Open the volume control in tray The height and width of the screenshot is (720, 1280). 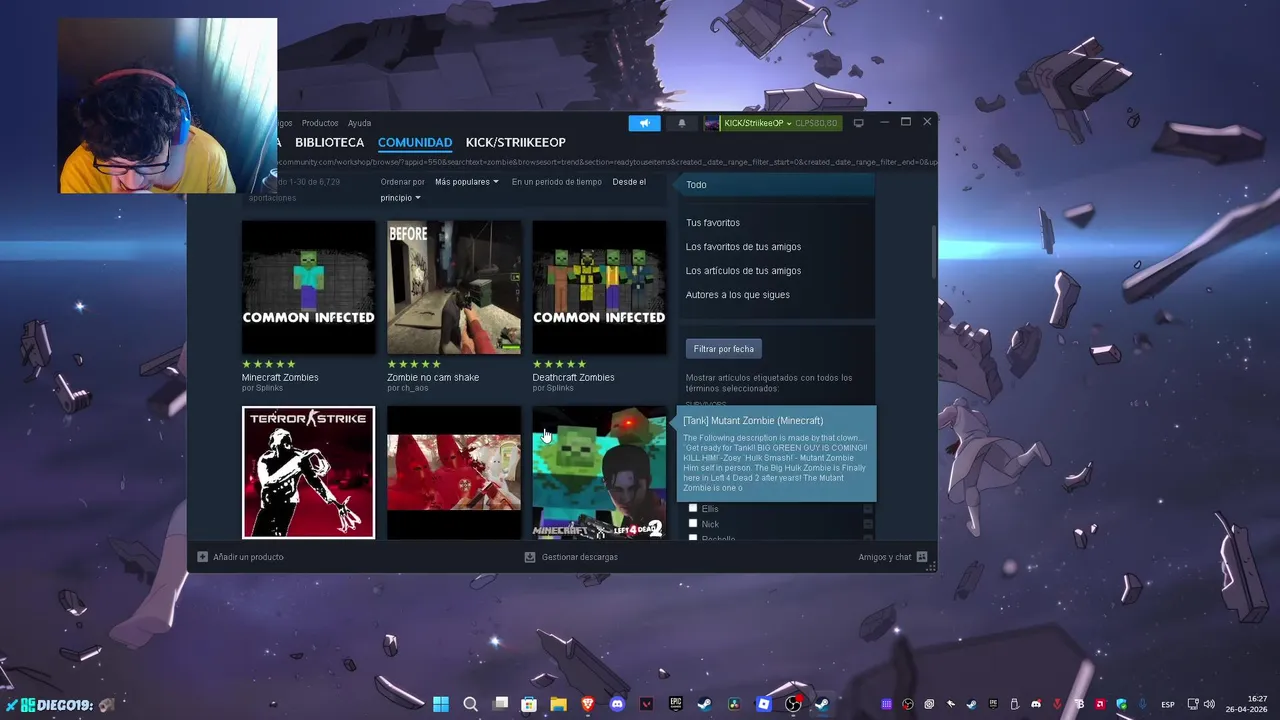pos(1209,704)
